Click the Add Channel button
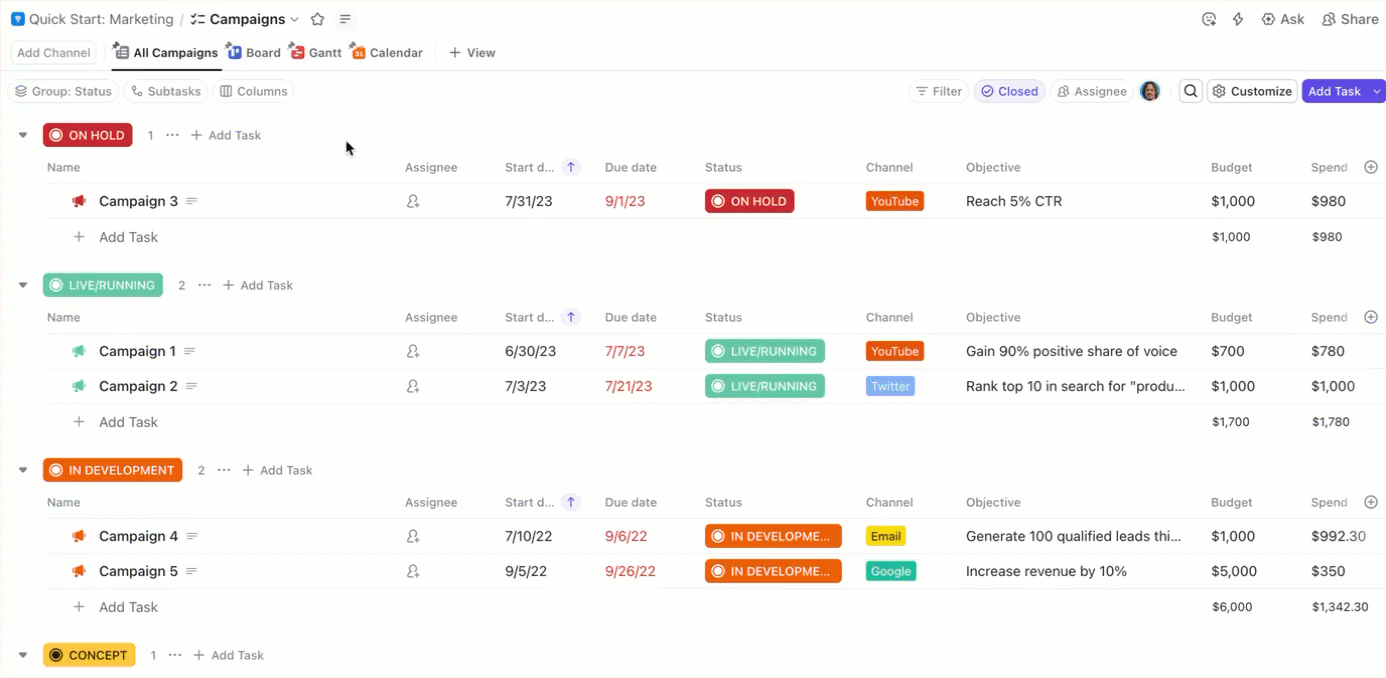 tap(53, 52)
